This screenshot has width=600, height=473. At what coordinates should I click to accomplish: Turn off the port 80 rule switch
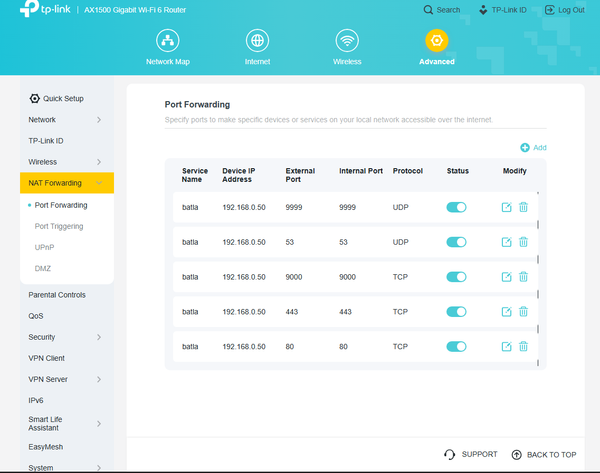click(457, 346)
